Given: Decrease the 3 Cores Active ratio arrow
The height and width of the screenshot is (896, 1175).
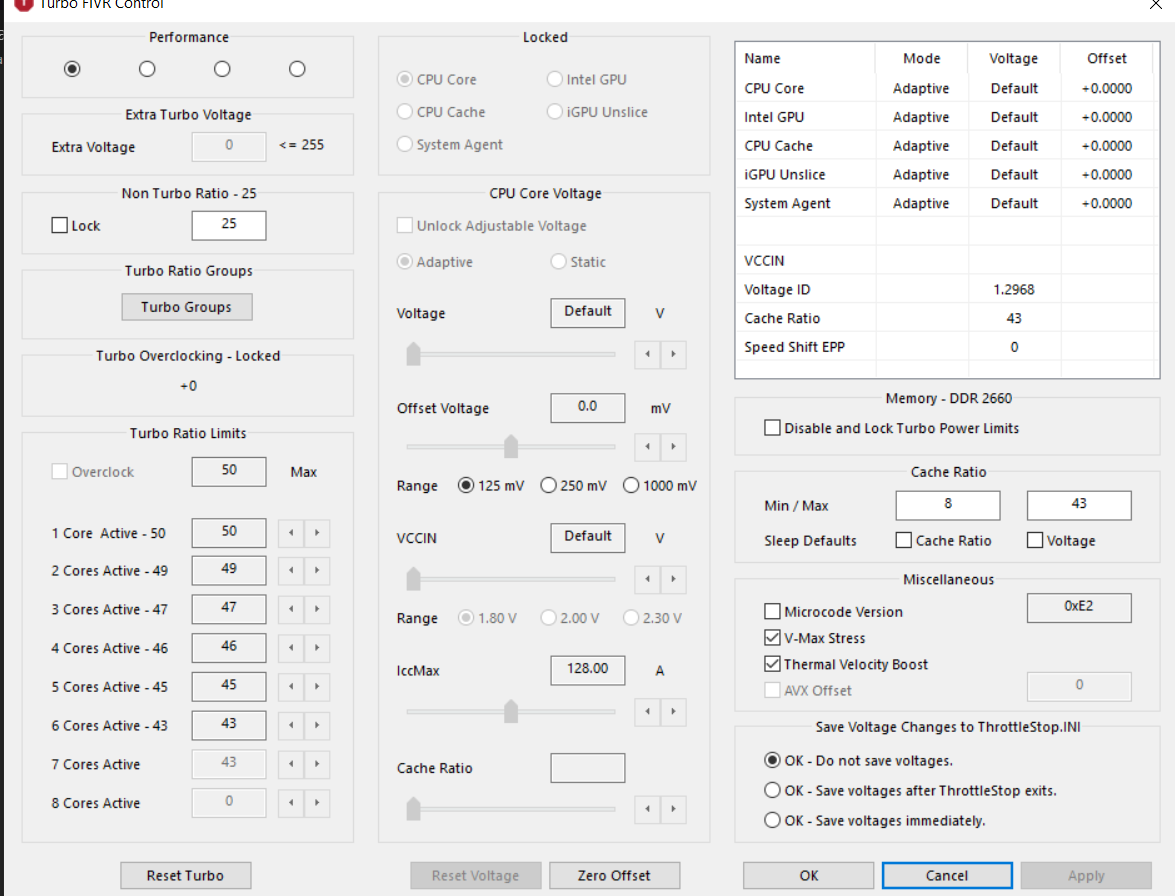Looking at the screenshot, I should click(291, 609).
